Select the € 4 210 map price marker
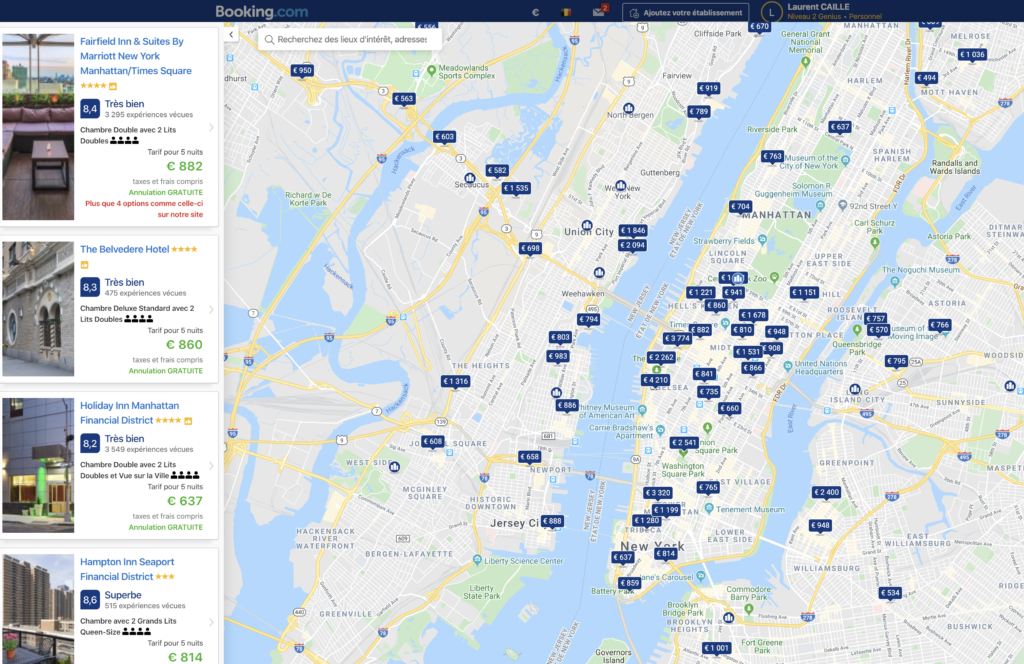 click(x=655, y=380)
